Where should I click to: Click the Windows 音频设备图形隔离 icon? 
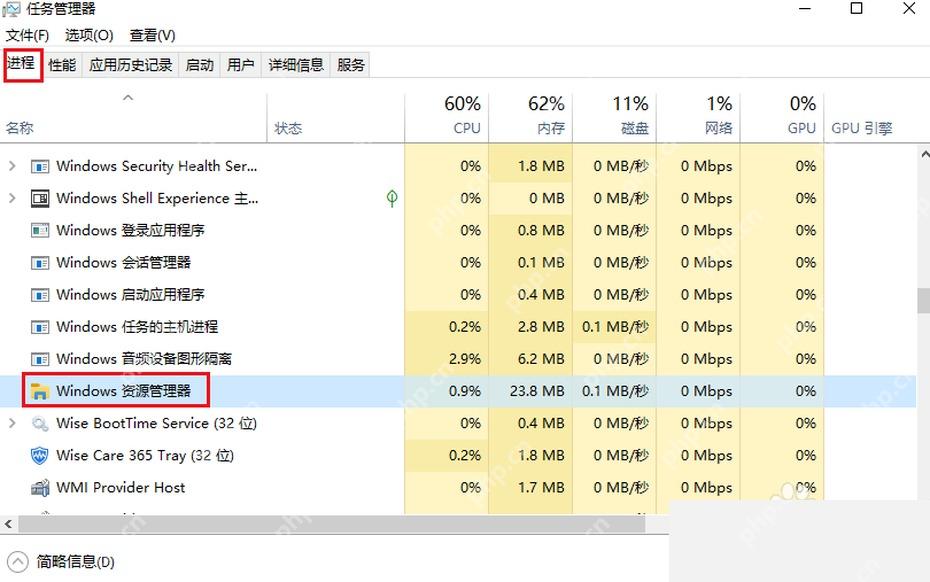point(40,359)
